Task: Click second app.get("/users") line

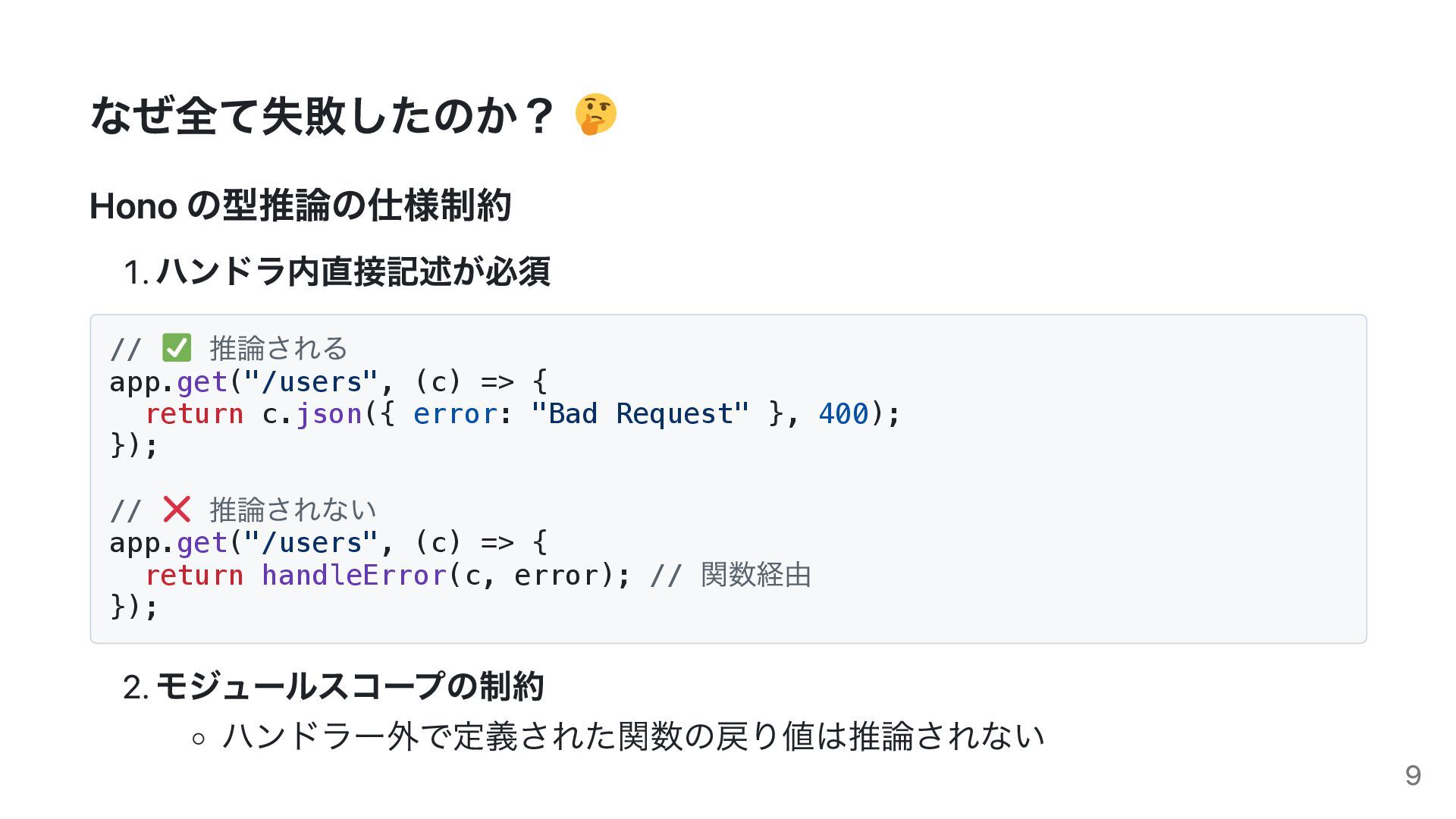Action: point(328,543)
